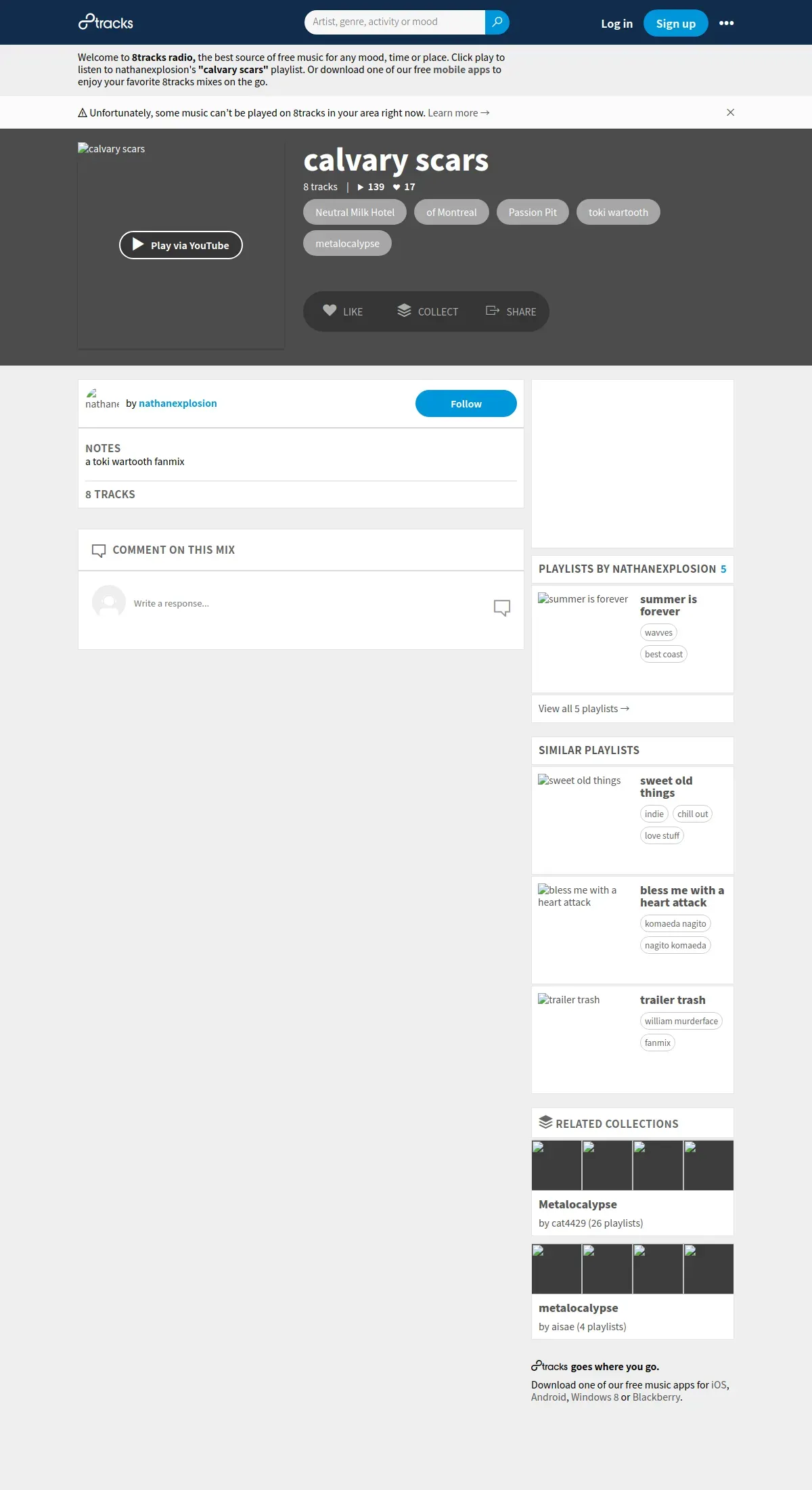This screenshot has width=812, height=1490.
Task: Open the Metalocalypse collection by cat4429
Action: click(578, 1204)
